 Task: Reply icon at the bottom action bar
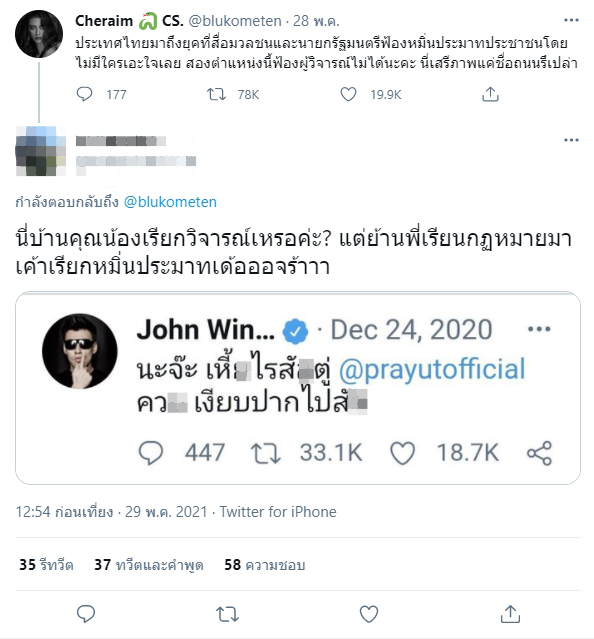click(86, 614)
